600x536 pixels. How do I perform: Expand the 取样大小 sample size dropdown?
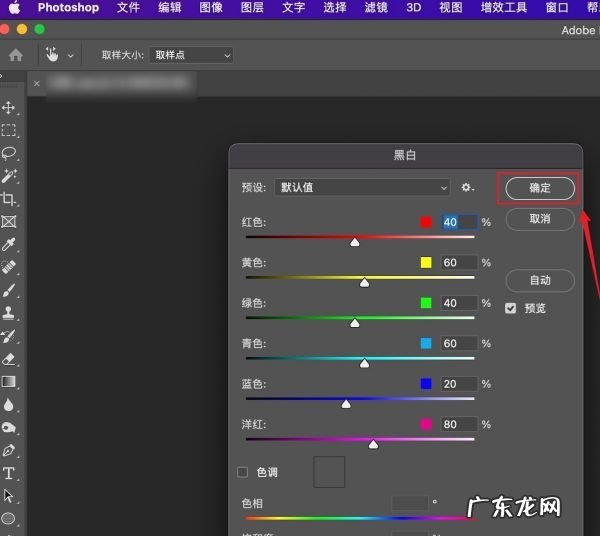click(x=190, y=55)
